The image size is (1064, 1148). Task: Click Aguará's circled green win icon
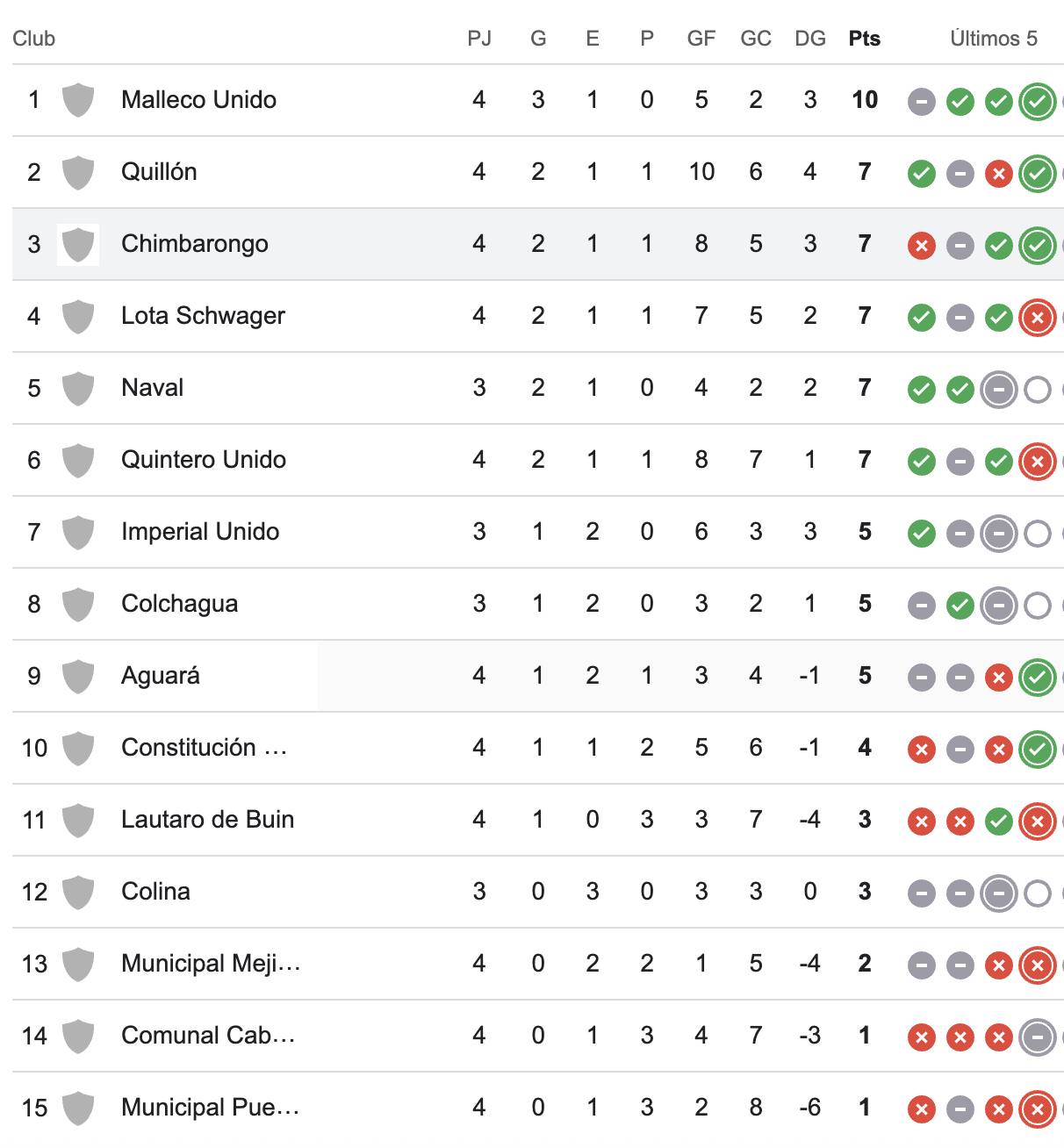point(1037,678)
